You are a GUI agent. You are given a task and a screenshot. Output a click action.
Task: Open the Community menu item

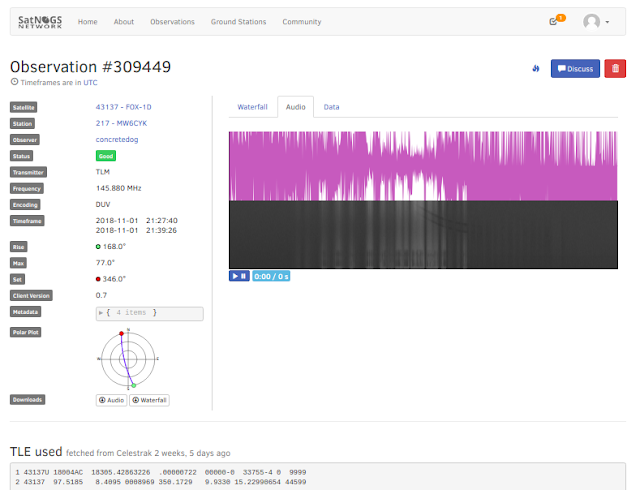pos(302,22)
